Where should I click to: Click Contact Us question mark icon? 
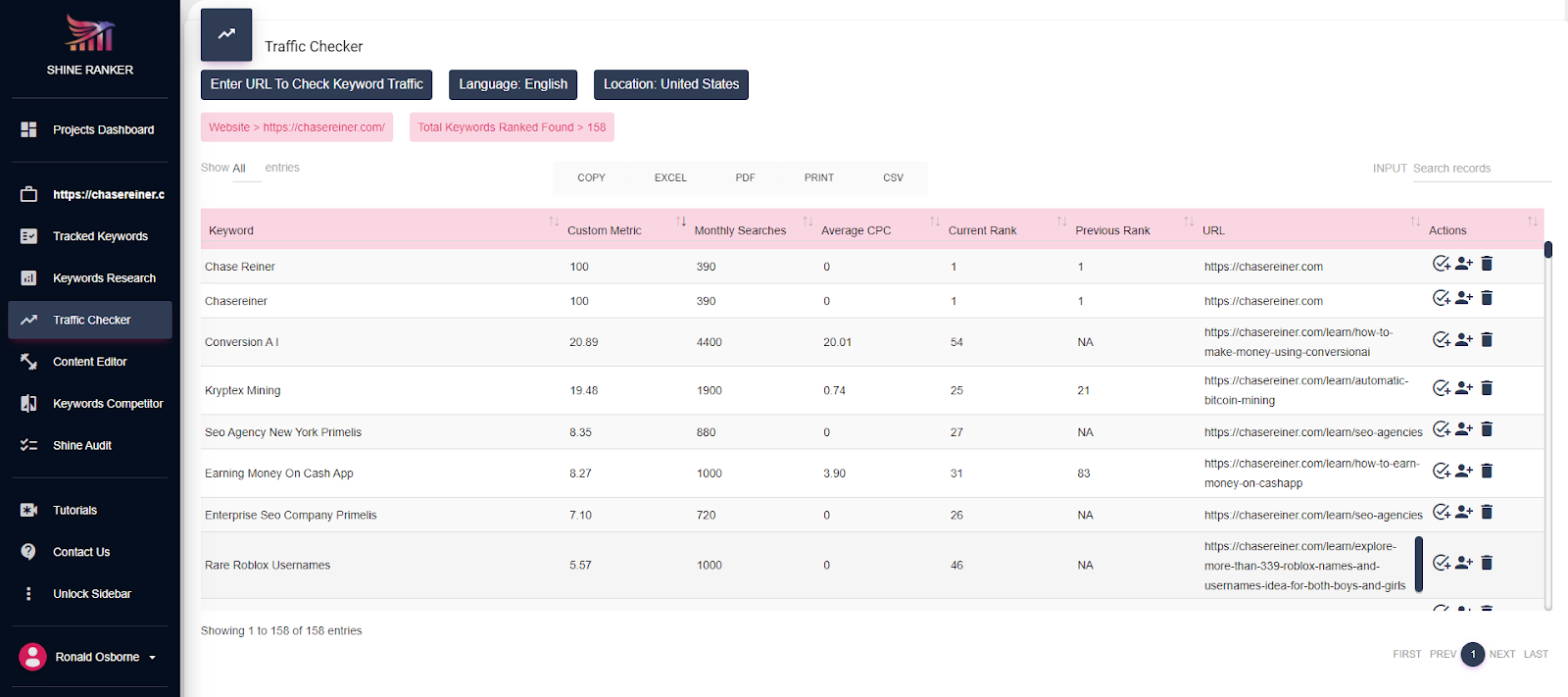point(28,552)
